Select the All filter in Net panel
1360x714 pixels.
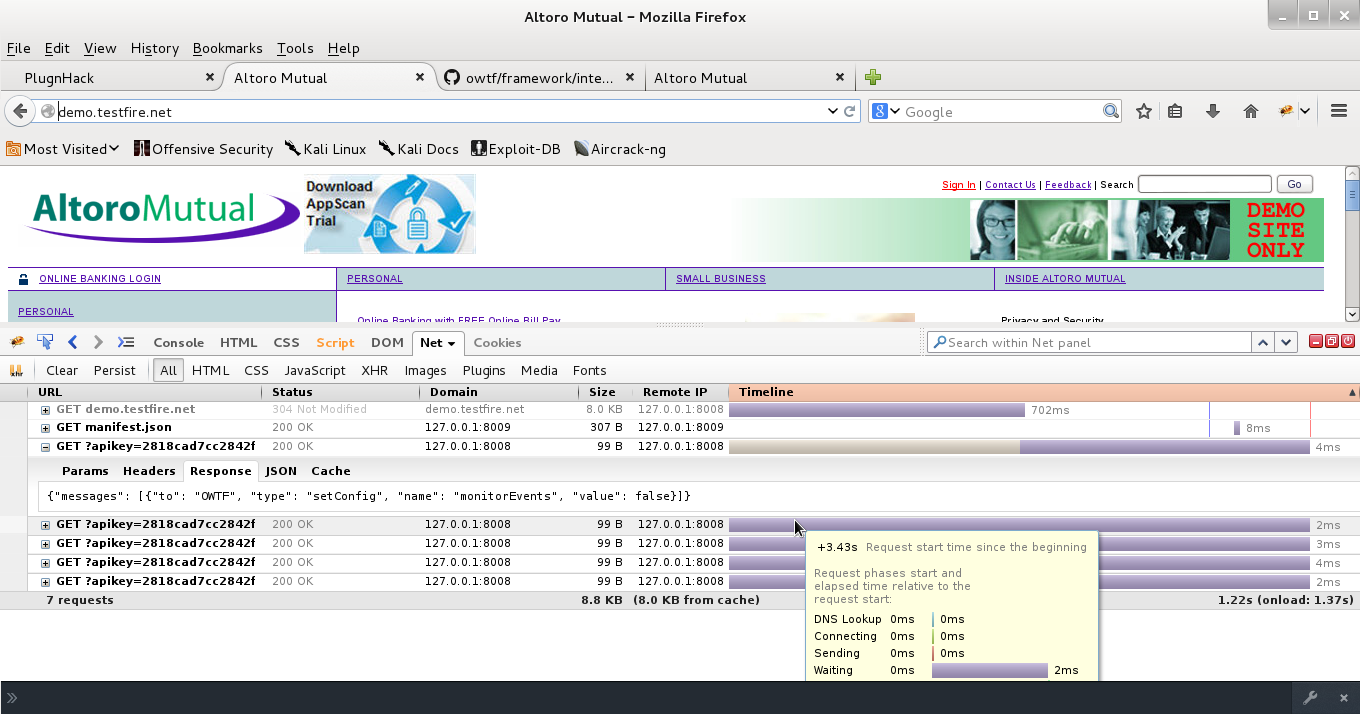168,370
